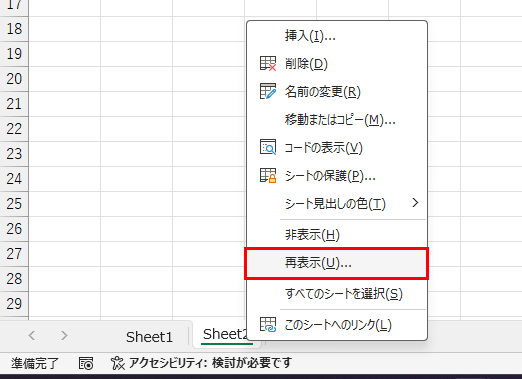Select row header 19
Viewport: 522px width, 379px height.
[x=14, y=54]
